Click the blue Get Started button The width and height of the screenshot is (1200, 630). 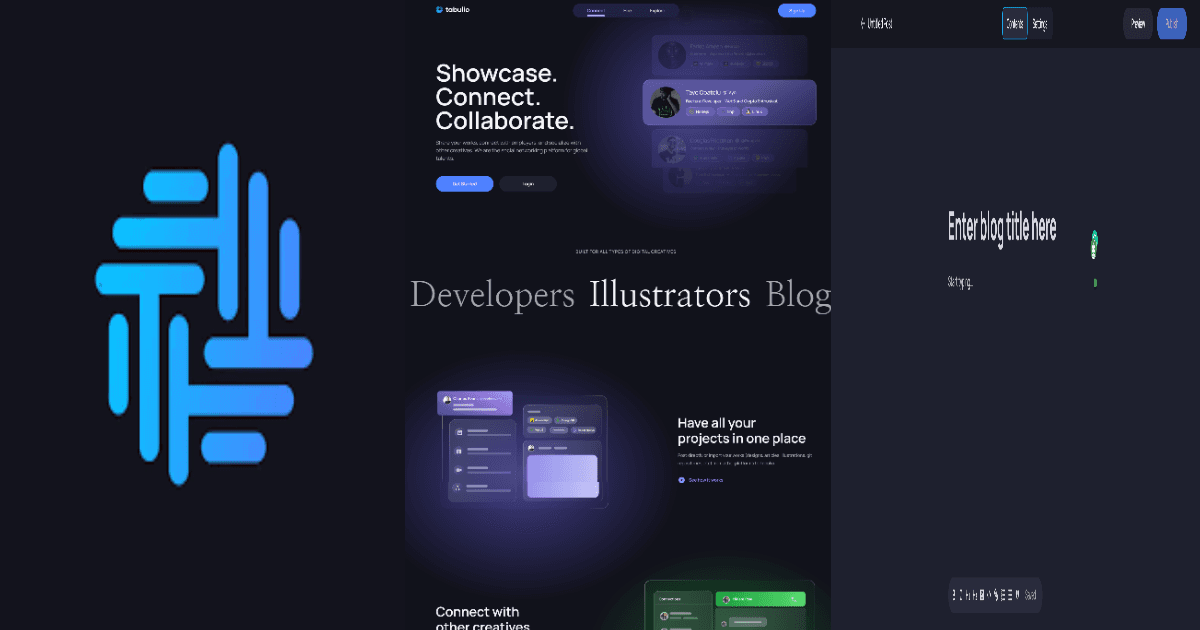point(464,184)
